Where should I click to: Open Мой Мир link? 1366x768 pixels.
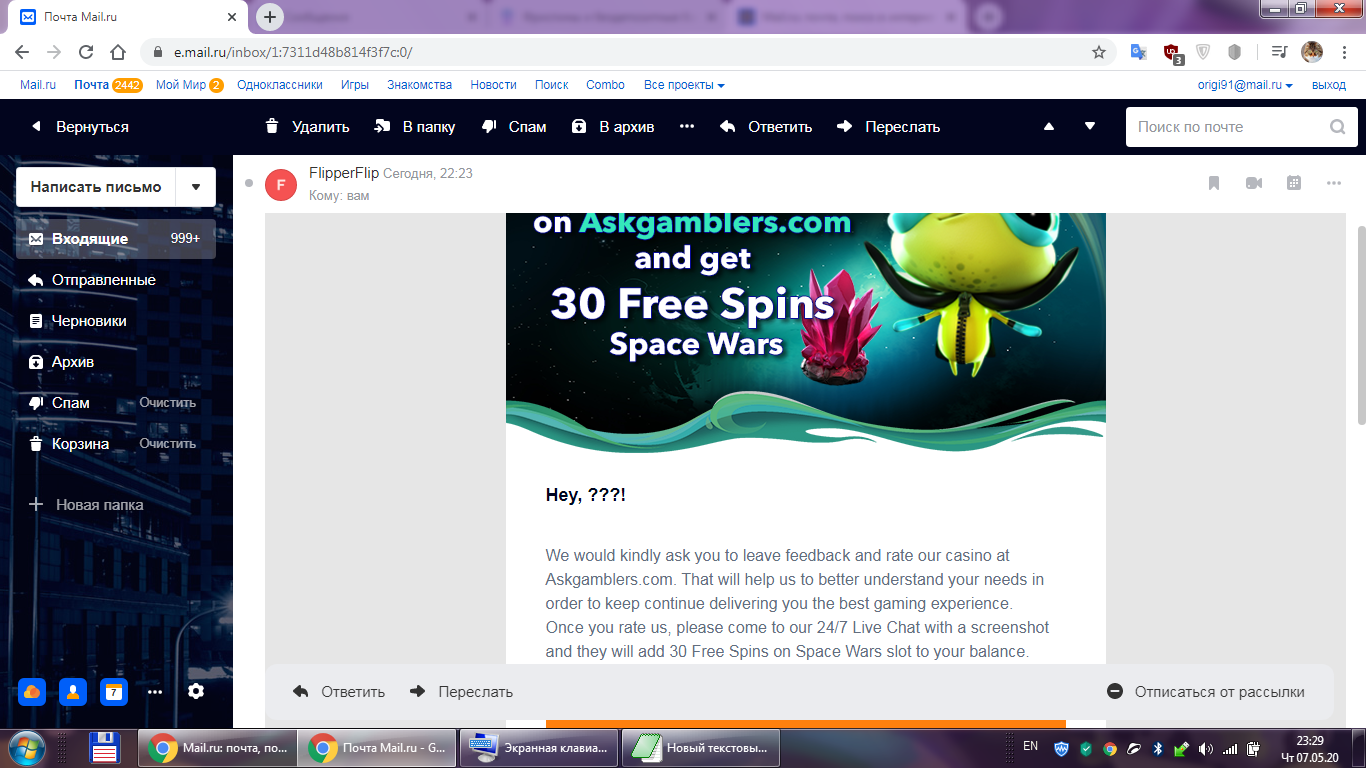(x=181, y=85)
